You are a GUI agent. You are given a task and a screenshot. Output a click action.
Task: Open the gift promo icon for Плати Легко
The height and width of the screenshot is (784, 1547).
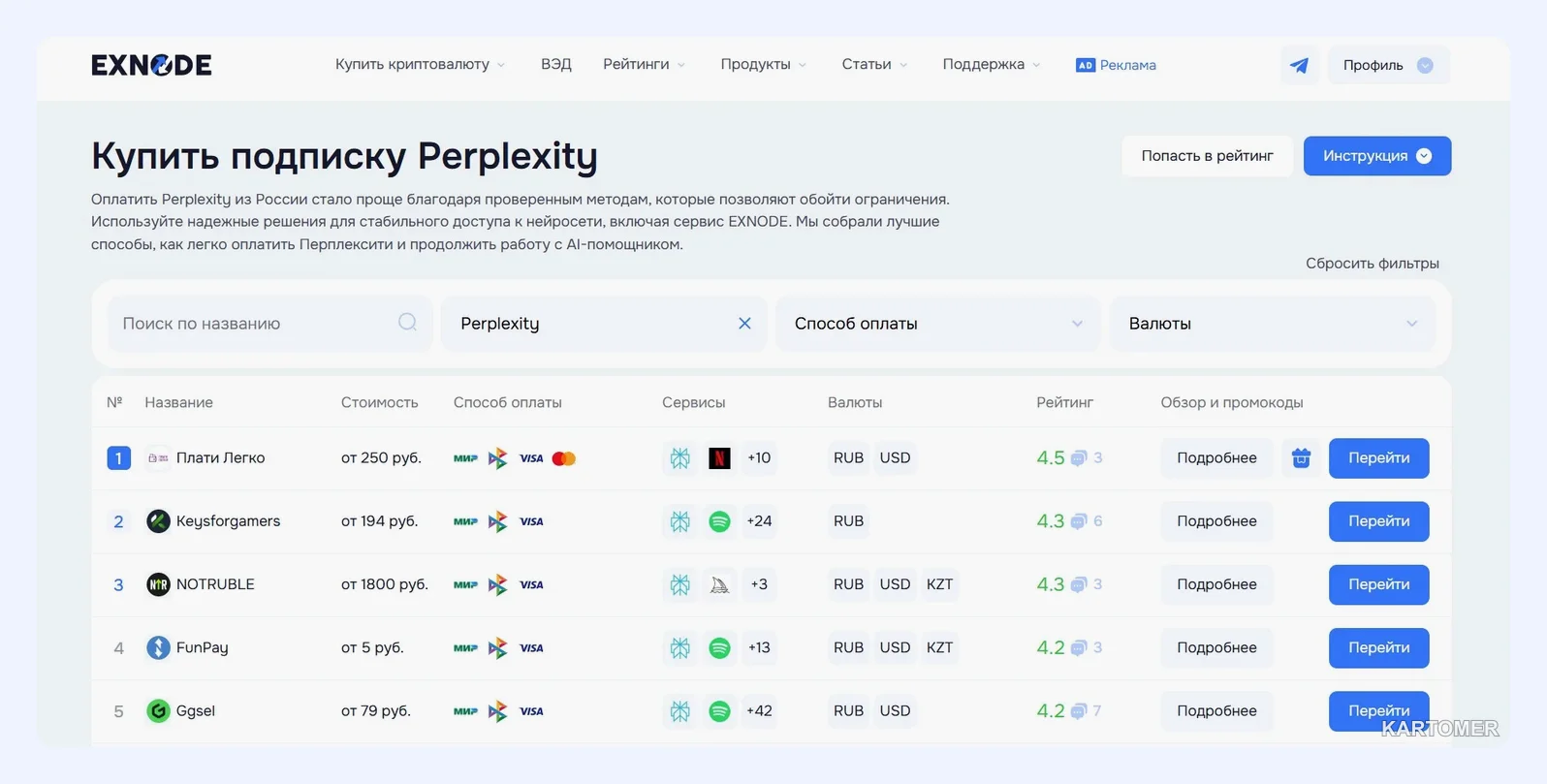(1301, 457)
